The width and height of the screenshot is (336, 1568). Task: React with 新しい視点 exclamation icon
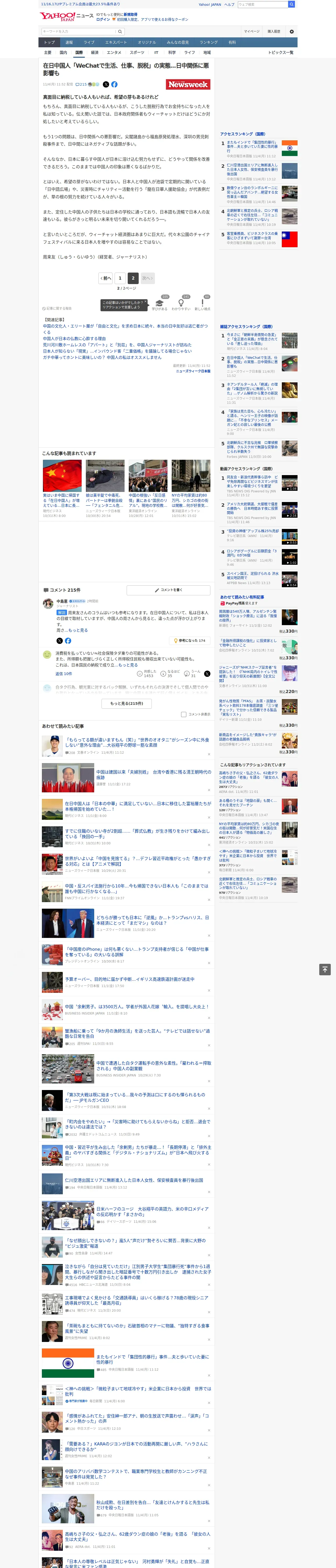coord(203,303)
